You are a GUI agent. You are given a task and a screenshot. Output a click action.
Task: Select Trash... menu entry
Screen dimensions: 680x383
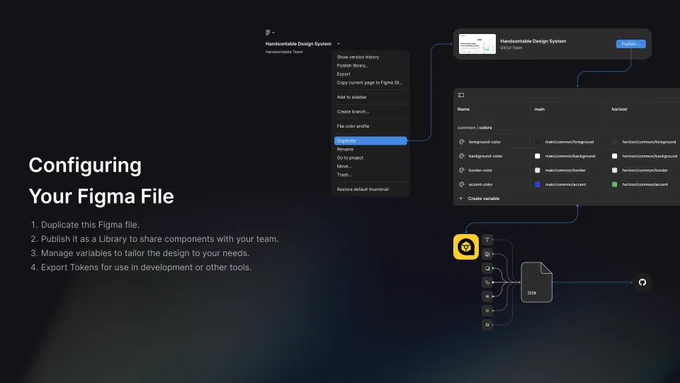pos(344,175)
